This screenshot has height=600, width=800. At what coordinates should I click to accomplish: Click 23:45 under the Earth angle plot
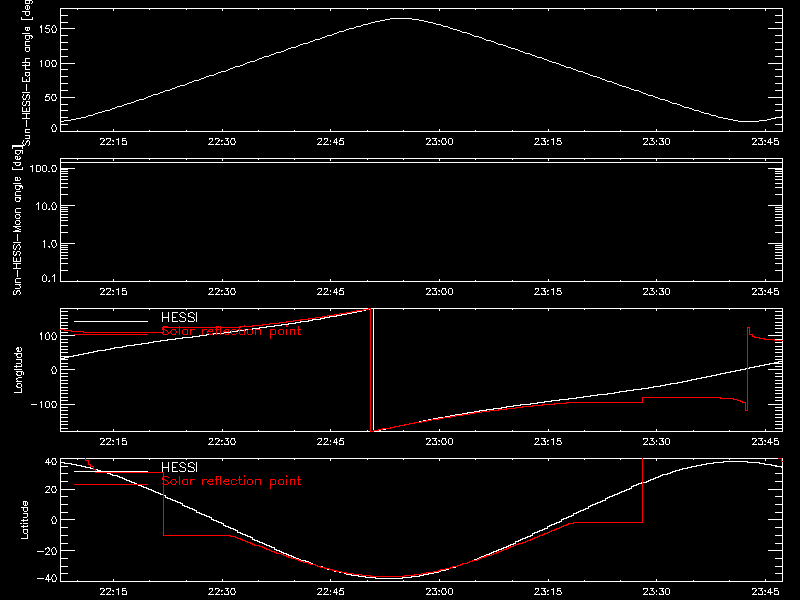pyautogui.click(x=765, y=142)
